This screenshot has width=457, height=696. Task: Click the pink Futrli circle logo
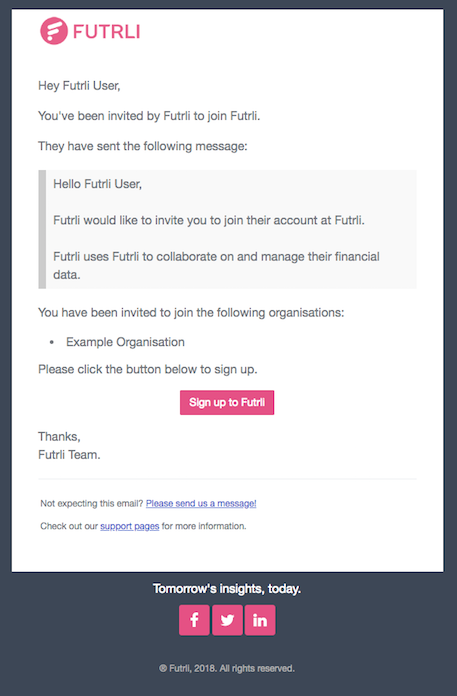[x=54, y=31]
